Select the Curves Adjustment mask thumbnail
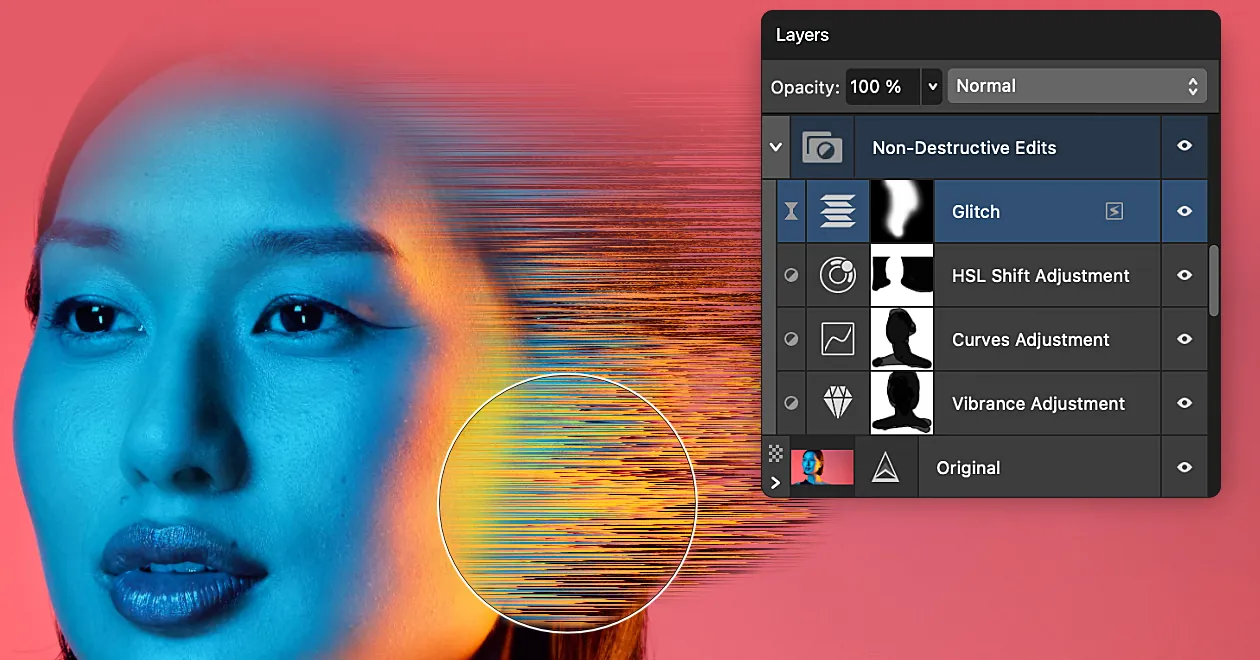Viewport: 1260px width, 660px height. point(902,339)
